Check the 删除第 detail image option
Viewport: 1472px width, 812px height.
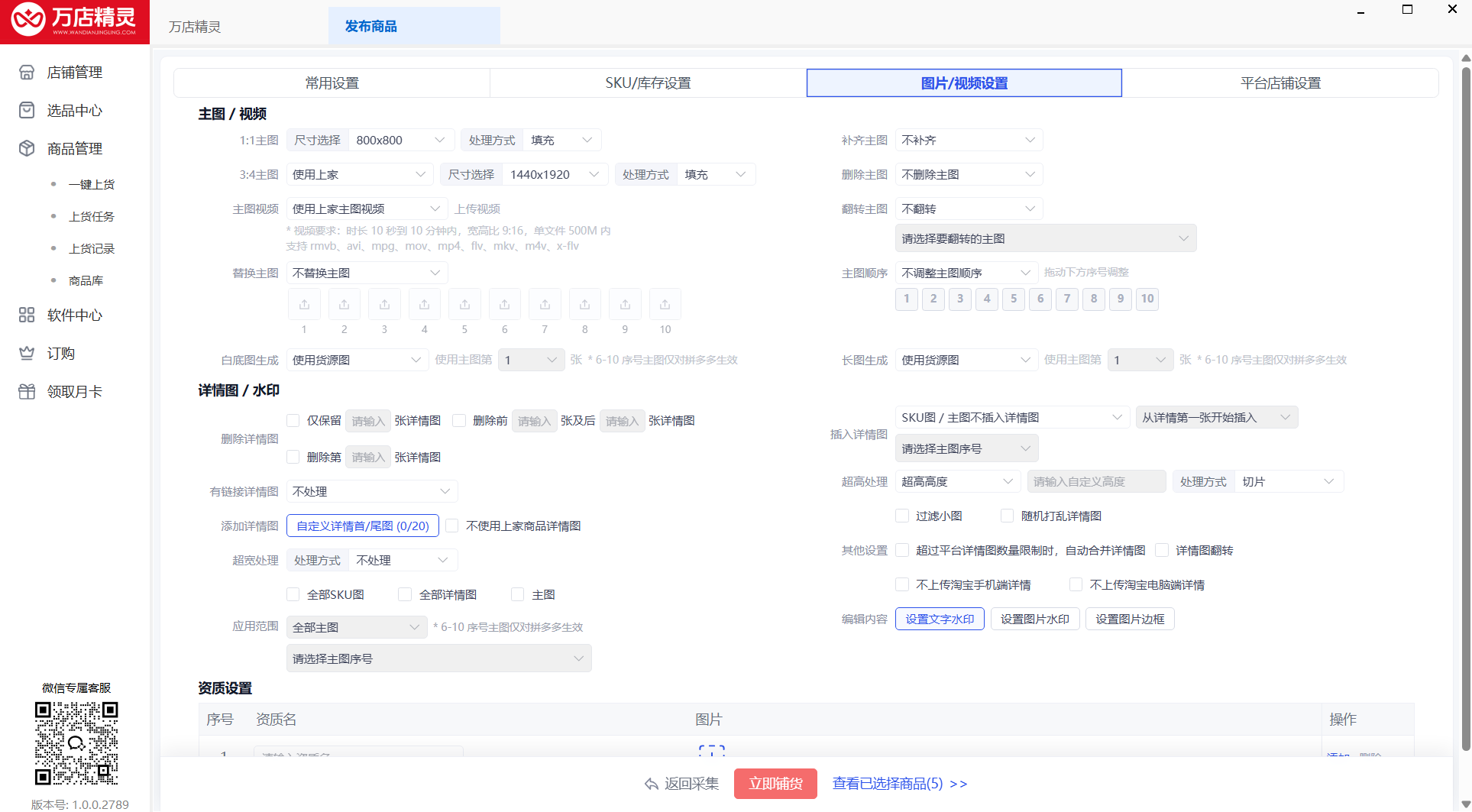[293, 457]
